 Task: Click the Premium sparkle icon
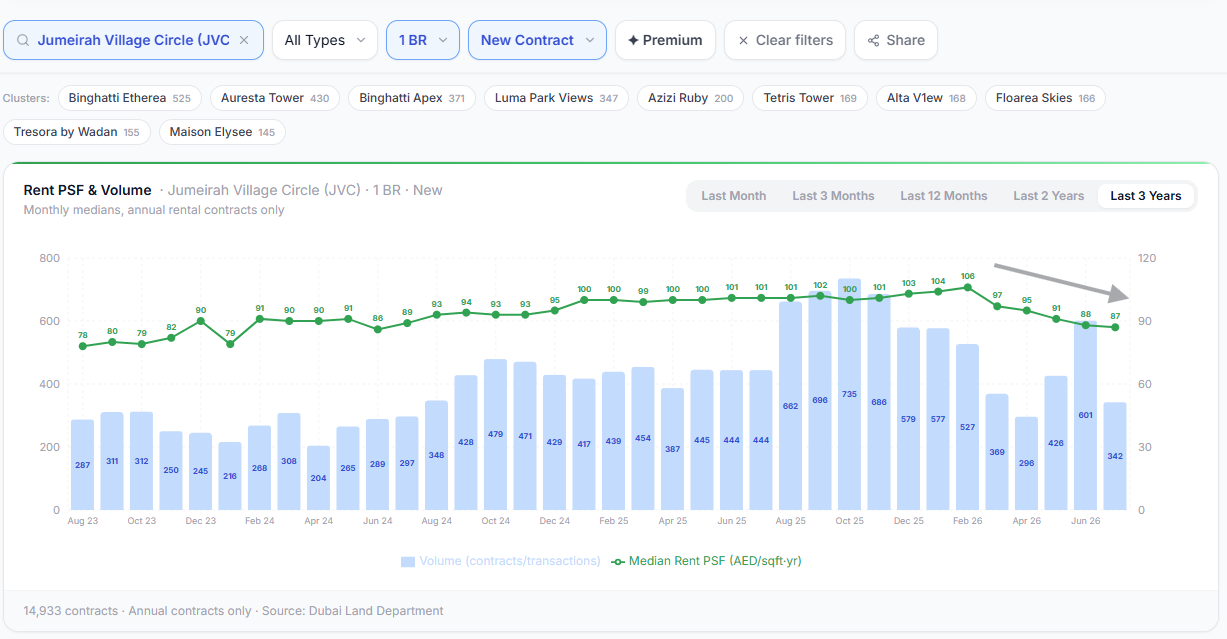tap(633, 40)
